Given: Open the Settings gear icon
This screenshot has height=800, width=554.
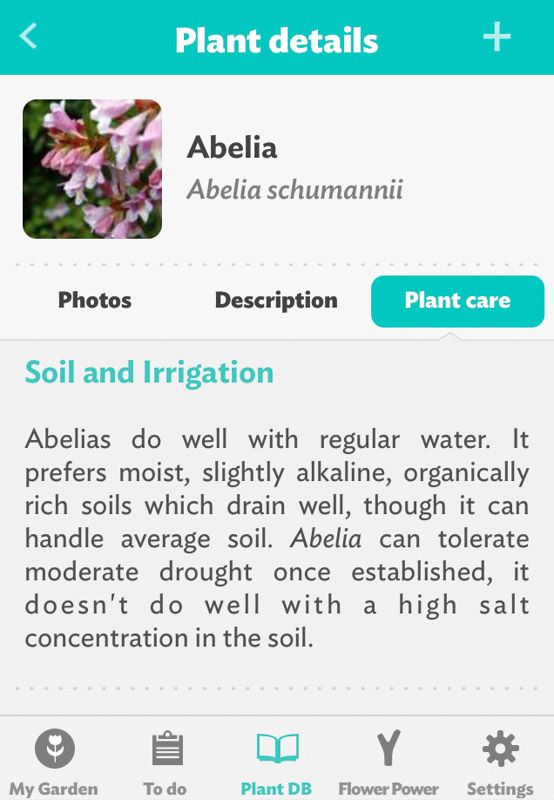Looking at the screenshot, I should point(500,748).
